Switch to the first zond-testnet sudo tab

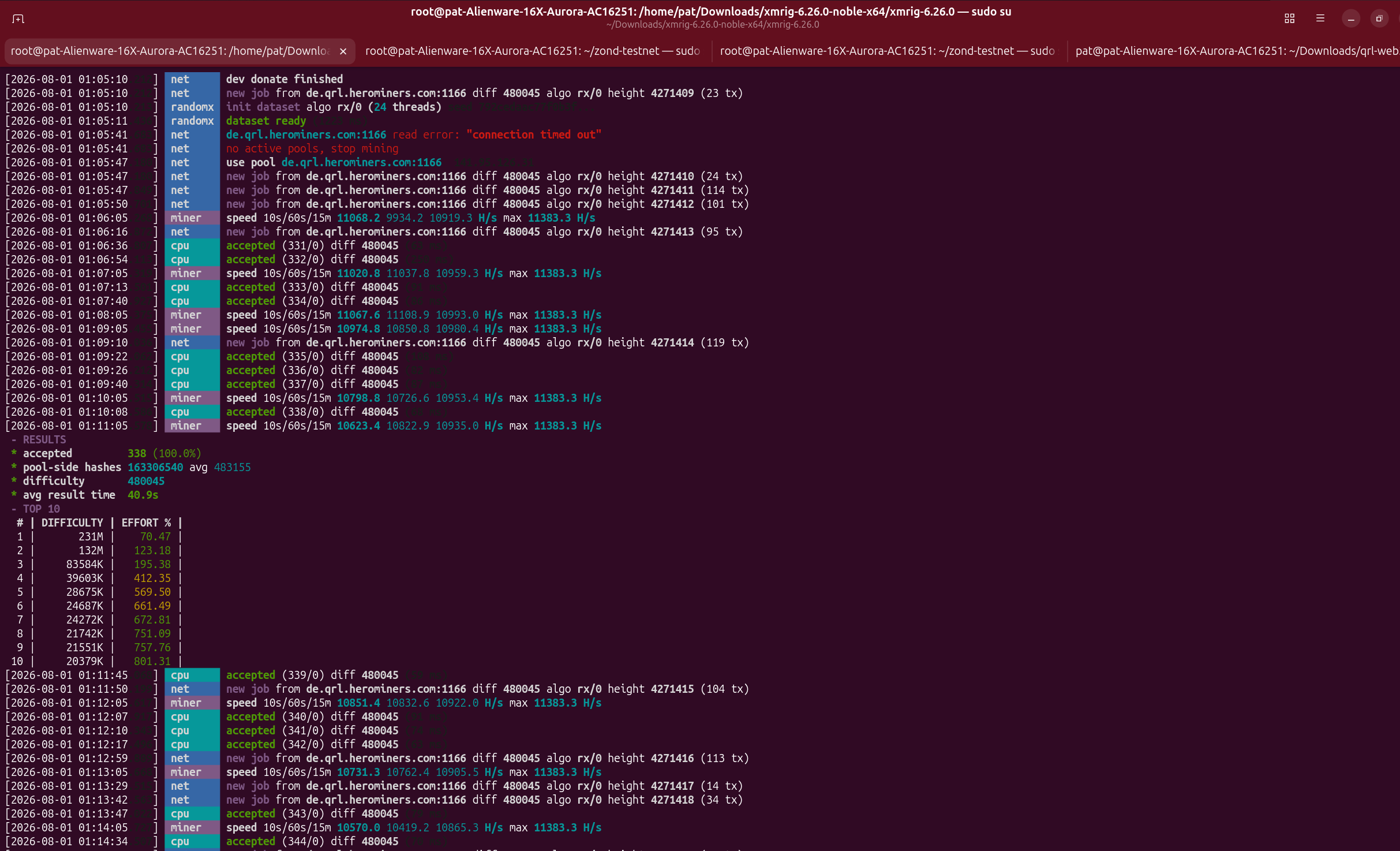[533, 51]
